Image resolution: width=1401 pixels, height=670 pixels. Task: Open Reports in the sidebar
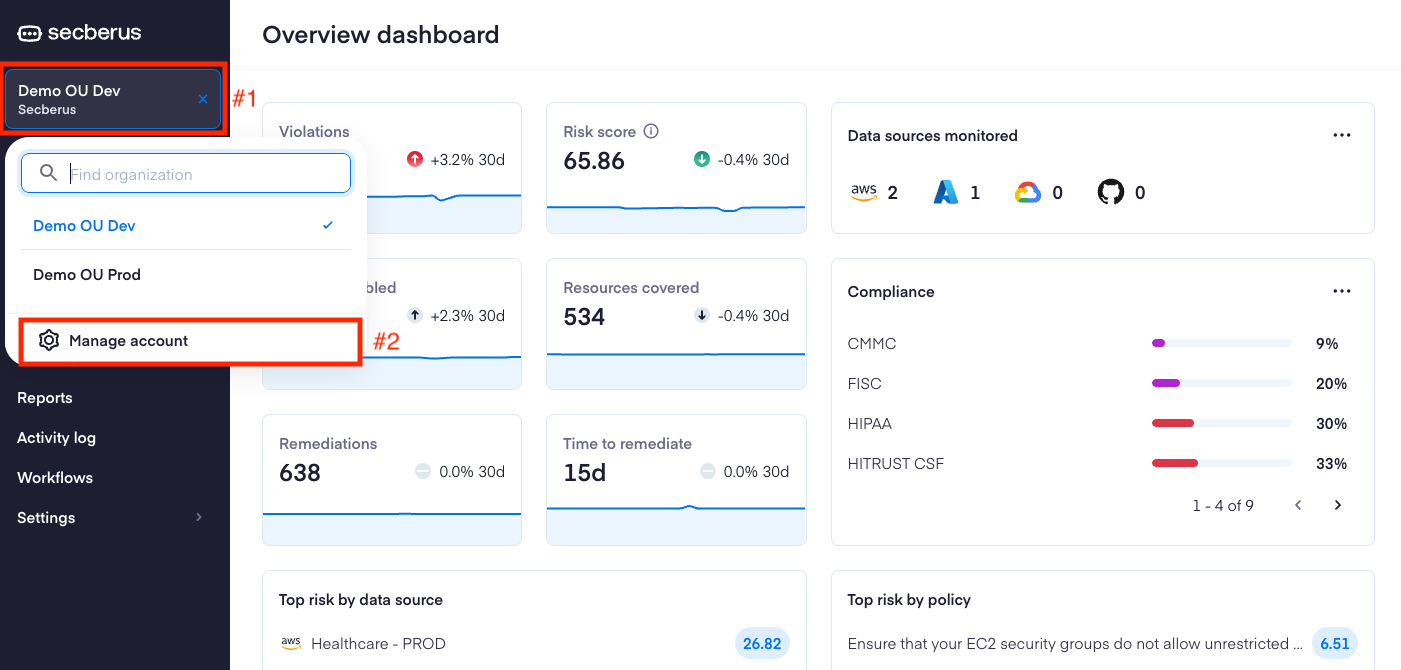point(45,398)
